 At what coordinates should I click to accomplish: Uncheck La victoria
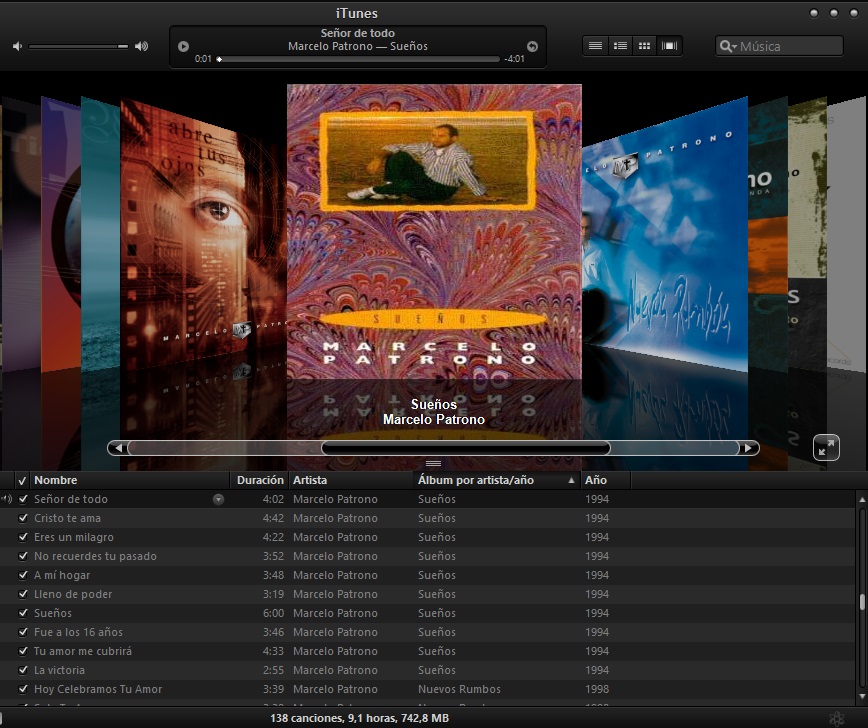point(23,670)
